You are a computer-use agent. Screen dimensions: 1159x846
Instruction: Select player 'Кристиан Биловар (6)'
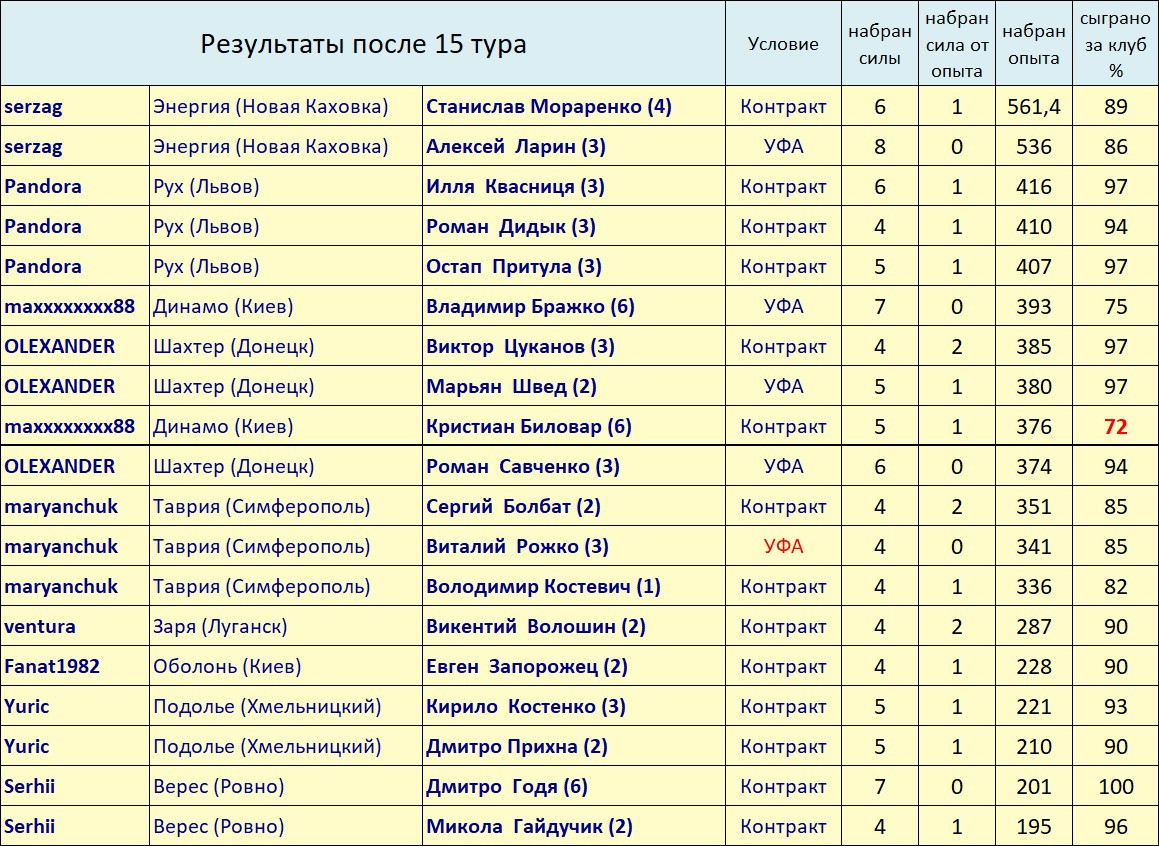(528, 426)
